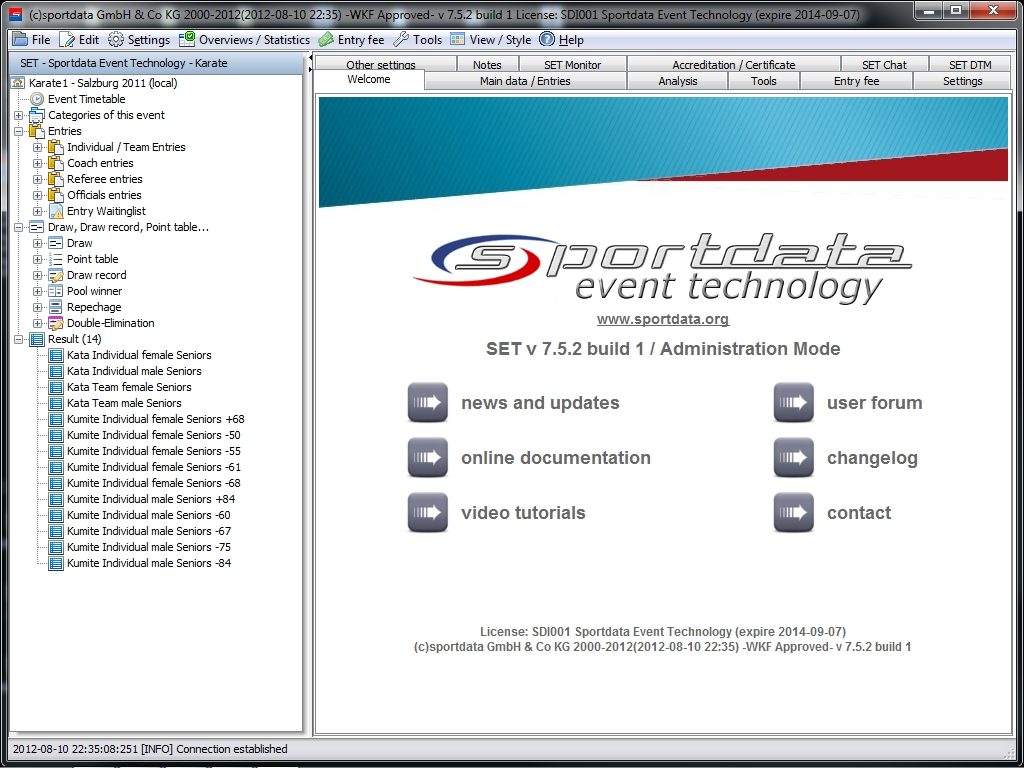Expand the Individual / Team Entries node

pyautogui.click(x=37, y=148)
